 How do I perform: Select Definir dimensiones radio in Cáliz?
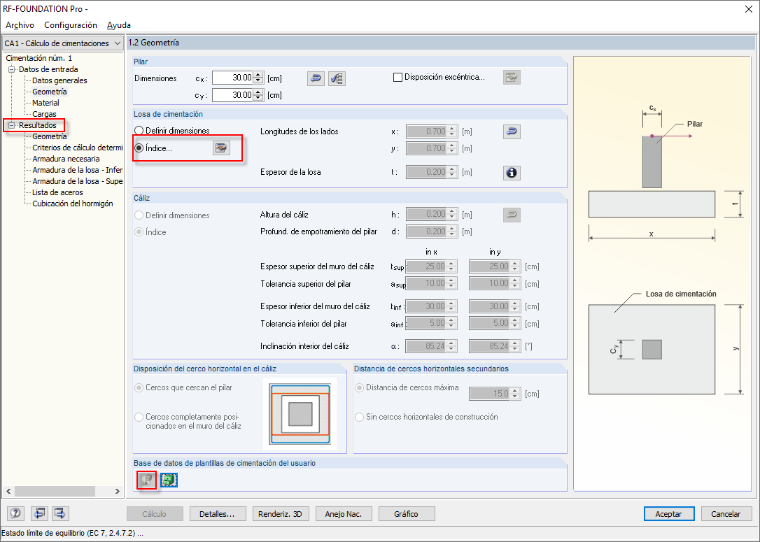pyautogui.click(x=139, y=215)
